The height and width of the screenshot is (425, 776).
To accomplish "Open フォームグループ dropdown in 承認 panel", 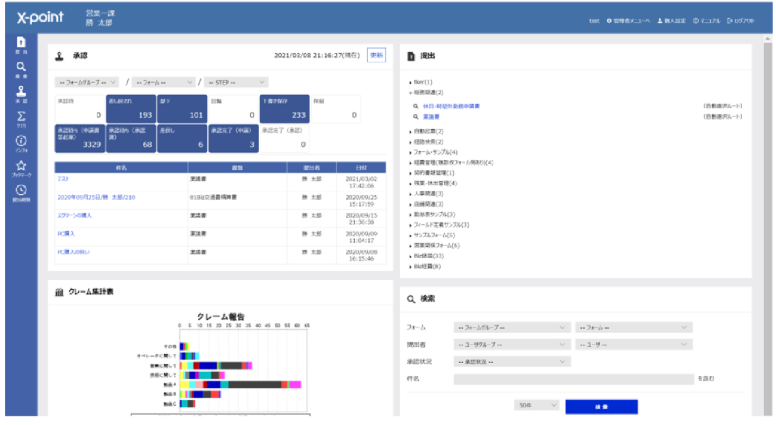I will (87, 82).
